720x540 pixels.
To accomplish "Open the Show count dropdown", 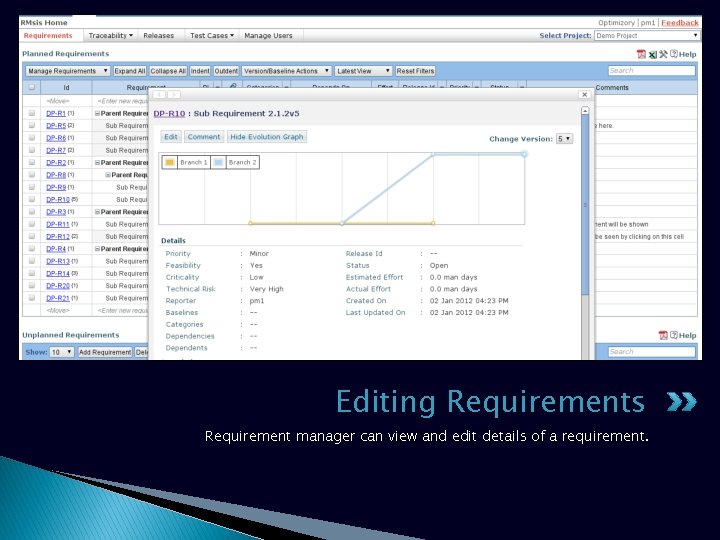I will (x=61, y=352).
